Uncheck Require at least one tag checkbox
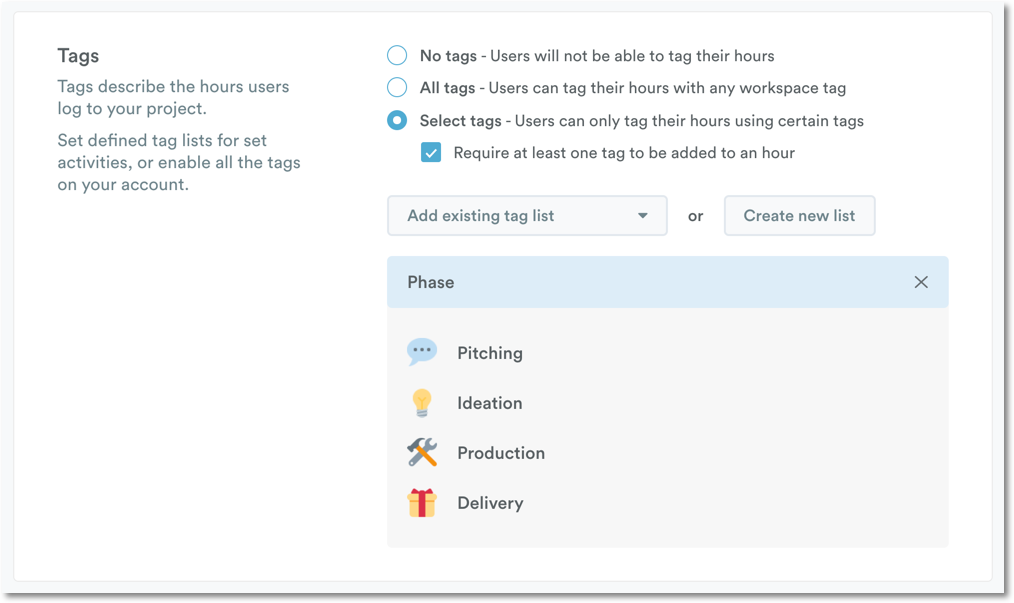 [x=431, y=153]
